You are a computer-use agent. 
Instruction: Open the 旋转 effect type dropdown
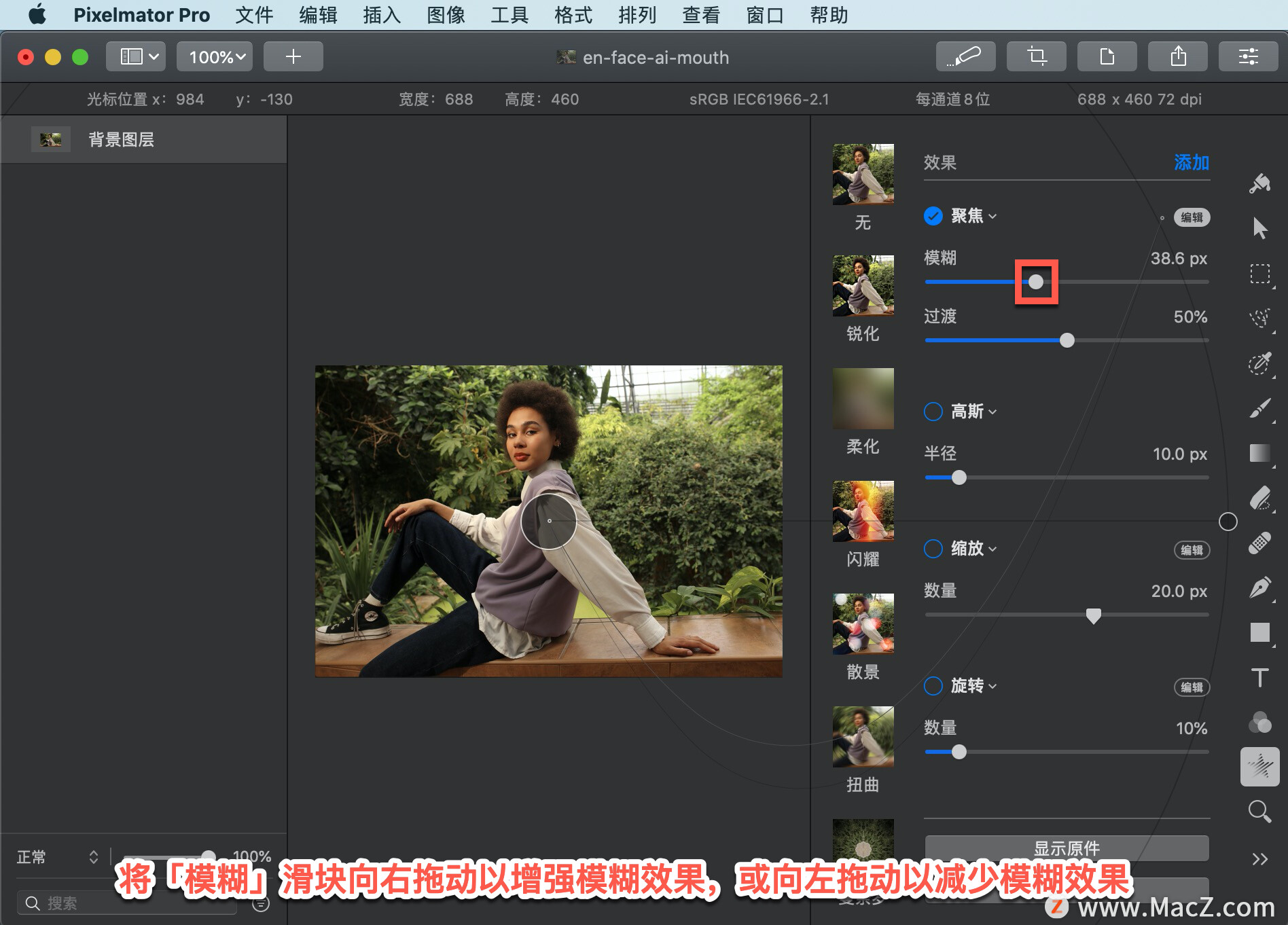tap(974, 686)
